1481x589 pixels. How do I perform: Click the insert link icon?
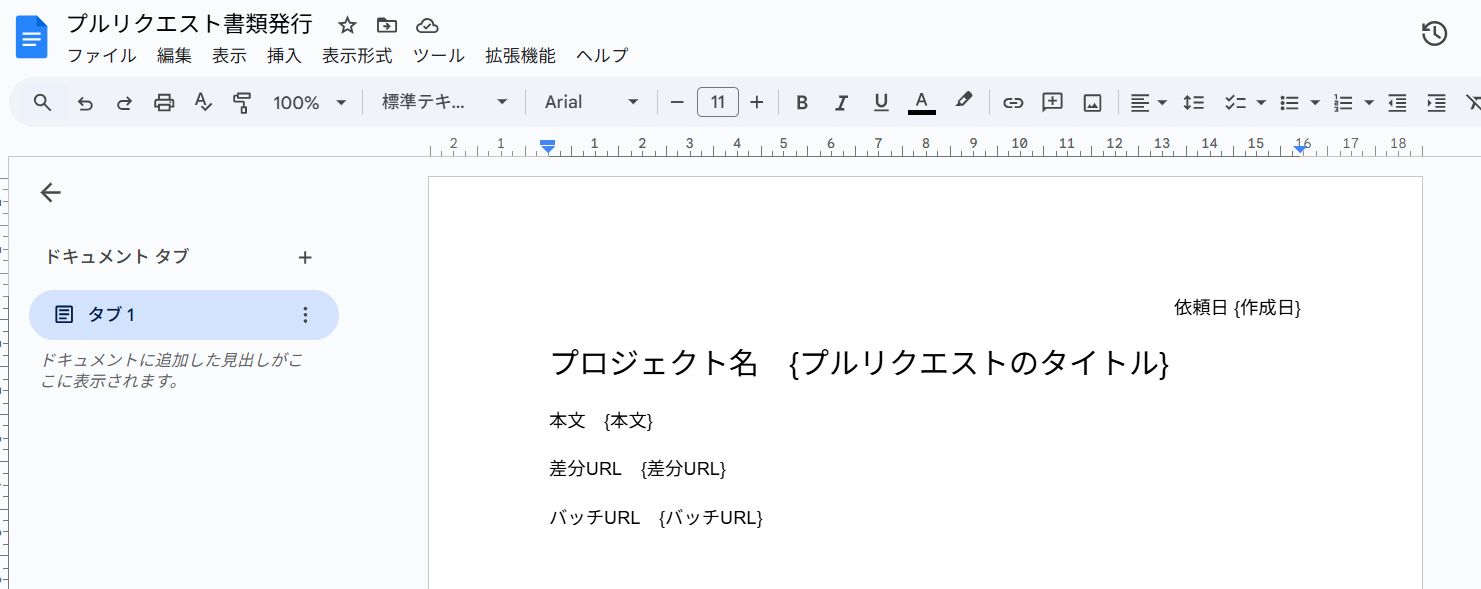1013,102
